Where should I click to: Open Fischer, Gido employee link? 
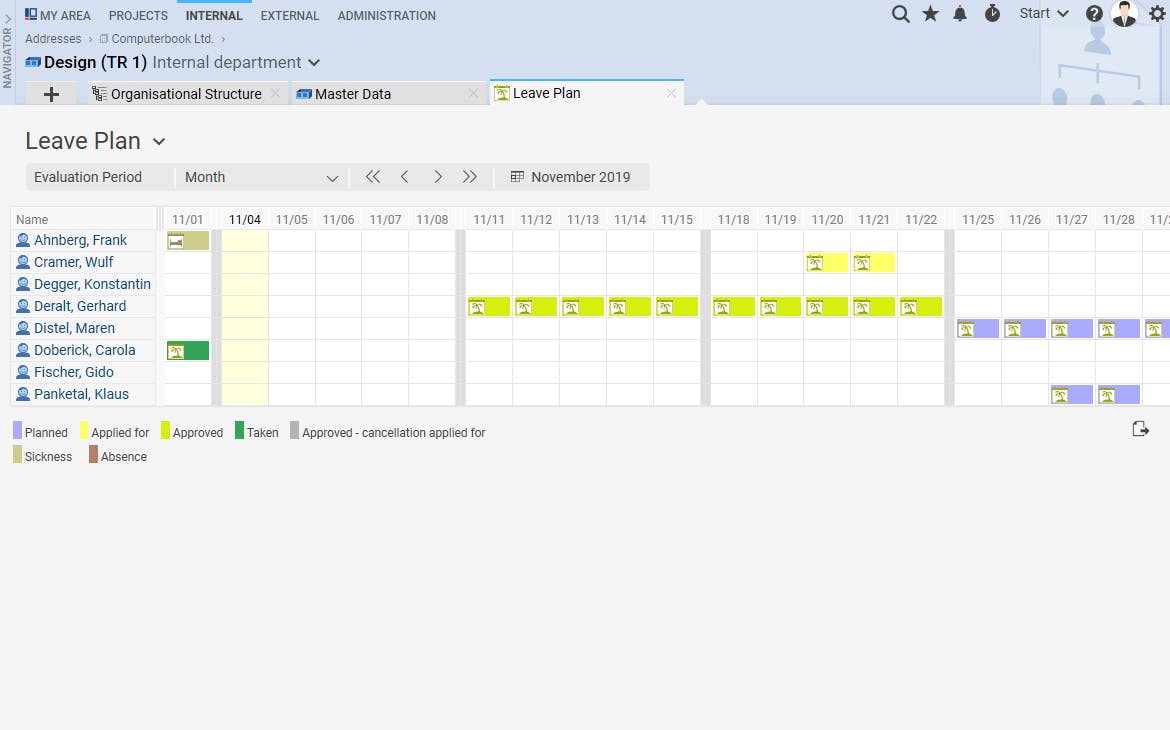[x=74, y=372]
